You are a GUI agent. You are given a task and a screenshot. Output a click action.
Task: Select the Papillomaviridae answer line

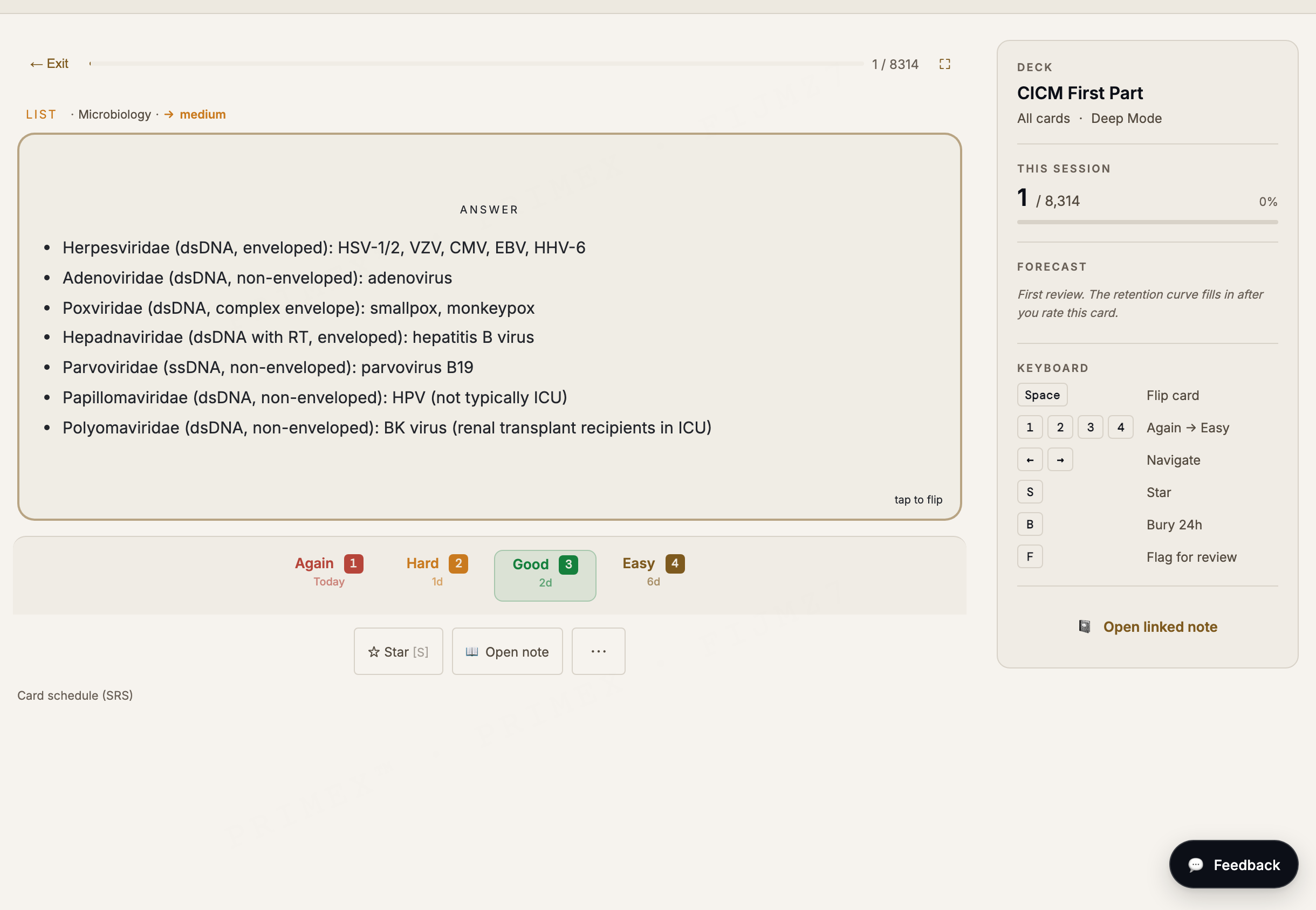click(315, 397)
